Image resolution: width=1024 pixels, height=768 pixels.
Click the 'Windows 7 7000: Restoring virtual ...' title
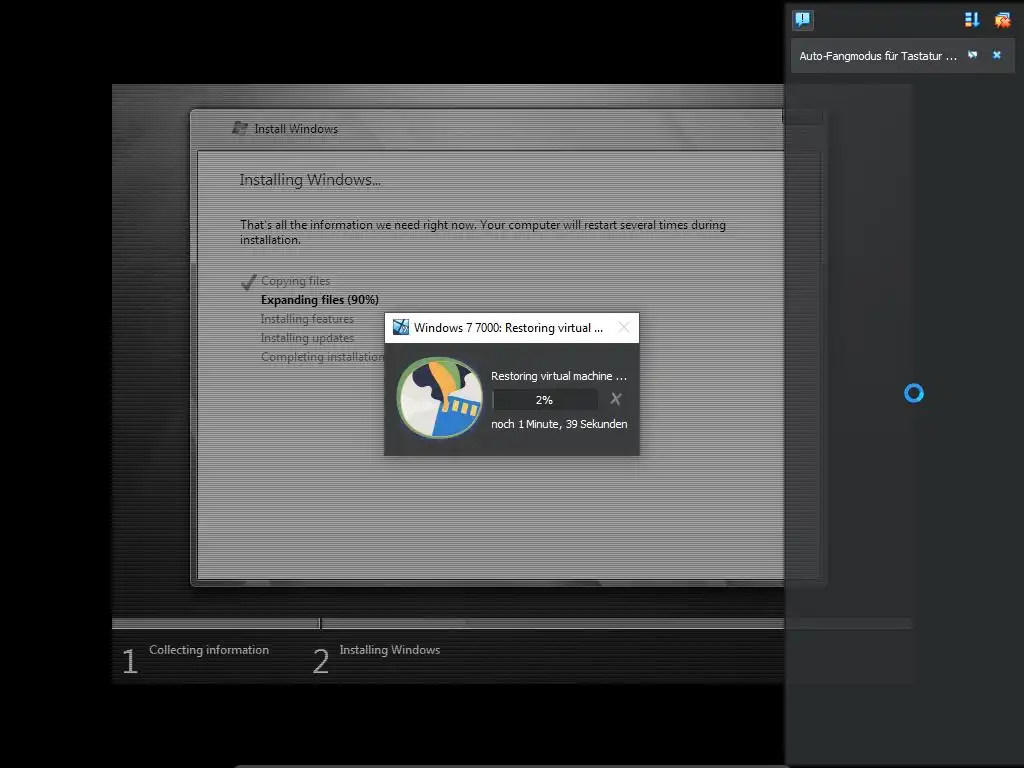coord(508,328)
